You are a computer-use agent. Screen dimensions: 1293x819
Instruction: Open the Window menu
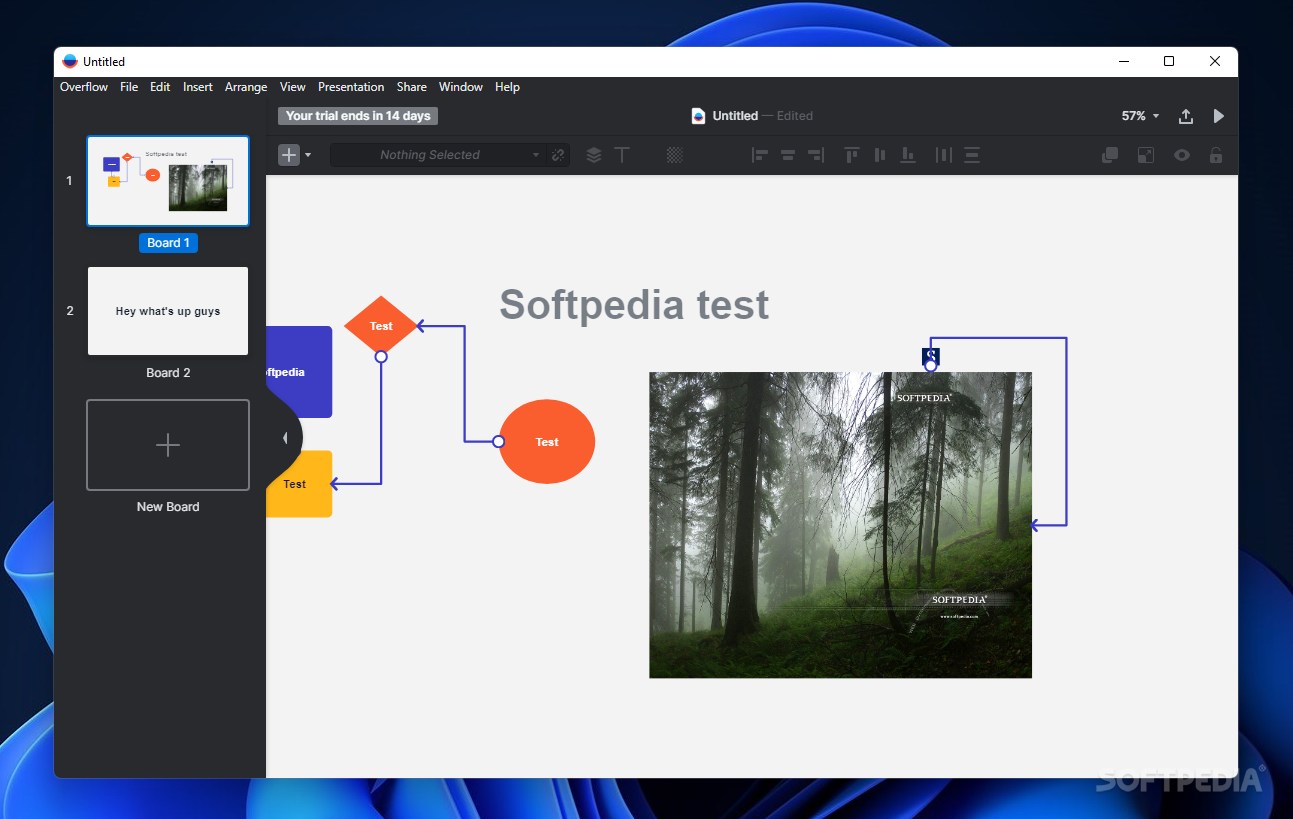461,87
